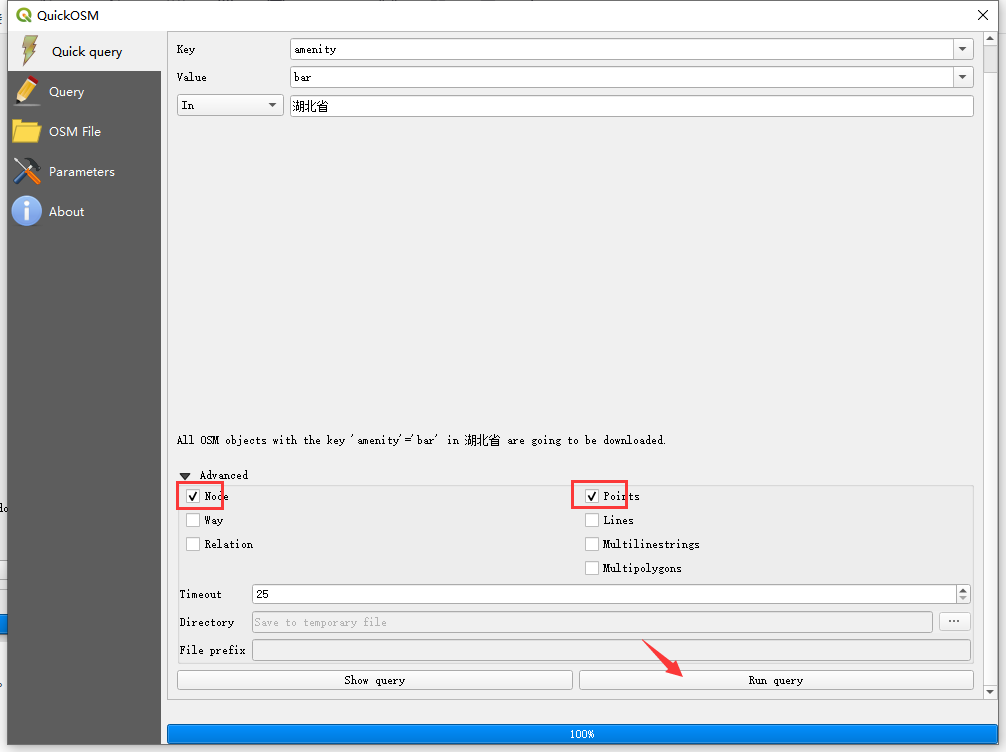Increase the Timeout value with up arrow
The height and width of the screenshot is (752, 1006).
coord(962,590)
